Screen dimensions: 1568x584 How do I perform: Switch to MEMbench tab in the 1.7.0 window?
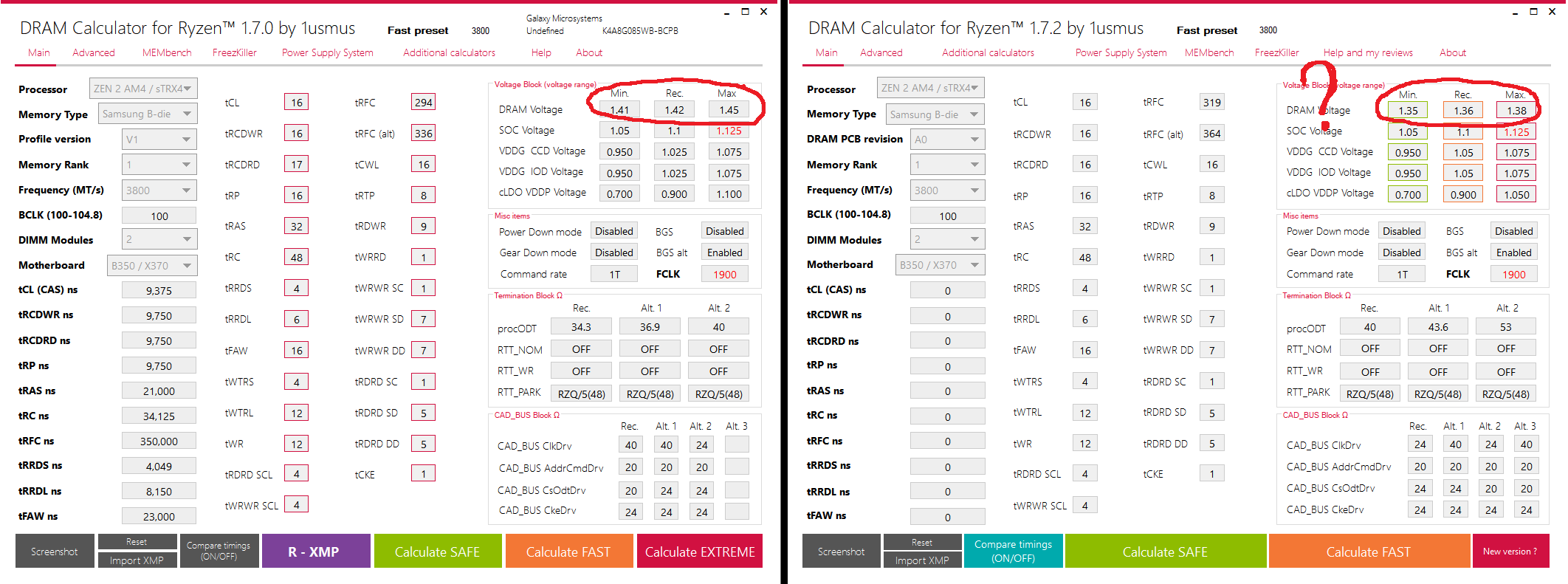[x=167, y=52]
